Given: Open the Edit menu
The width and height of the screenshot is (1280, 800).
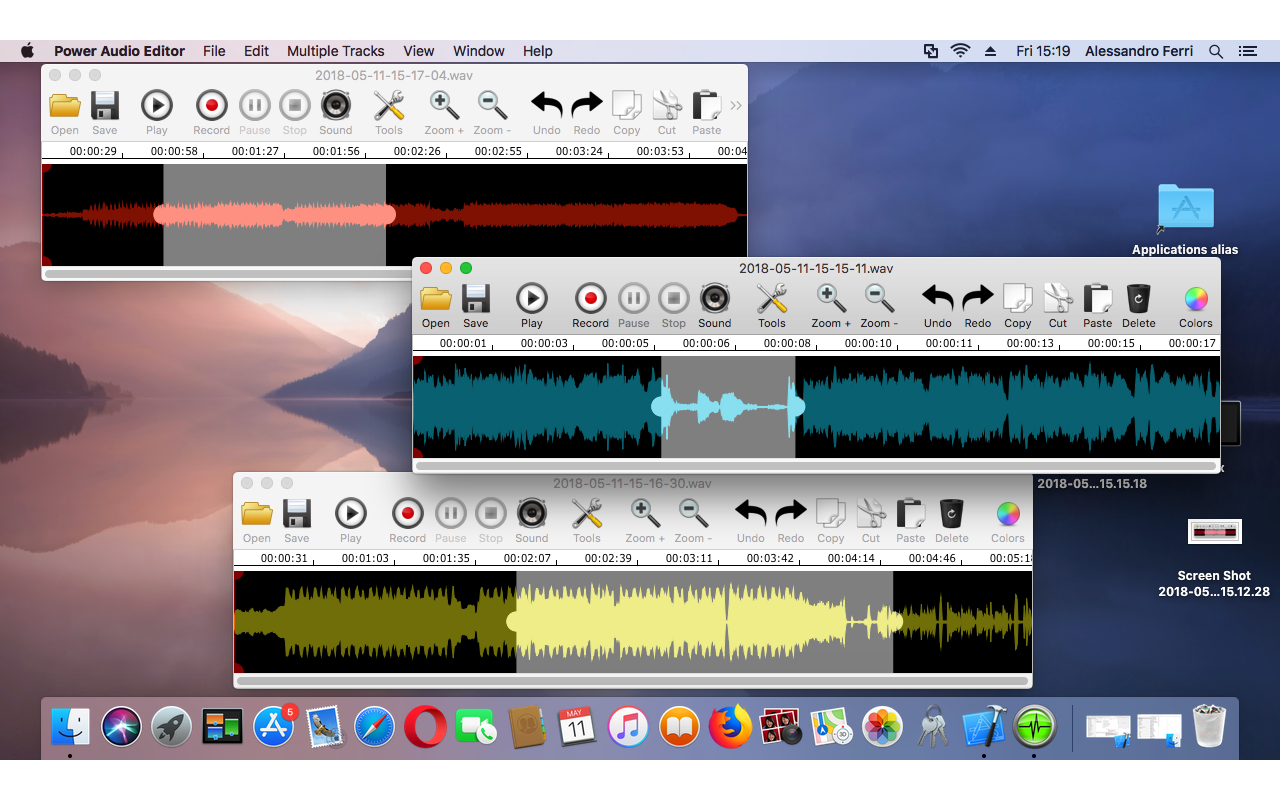Looking at the screenshot, I should pyautogui.click(x=256, y=51).
